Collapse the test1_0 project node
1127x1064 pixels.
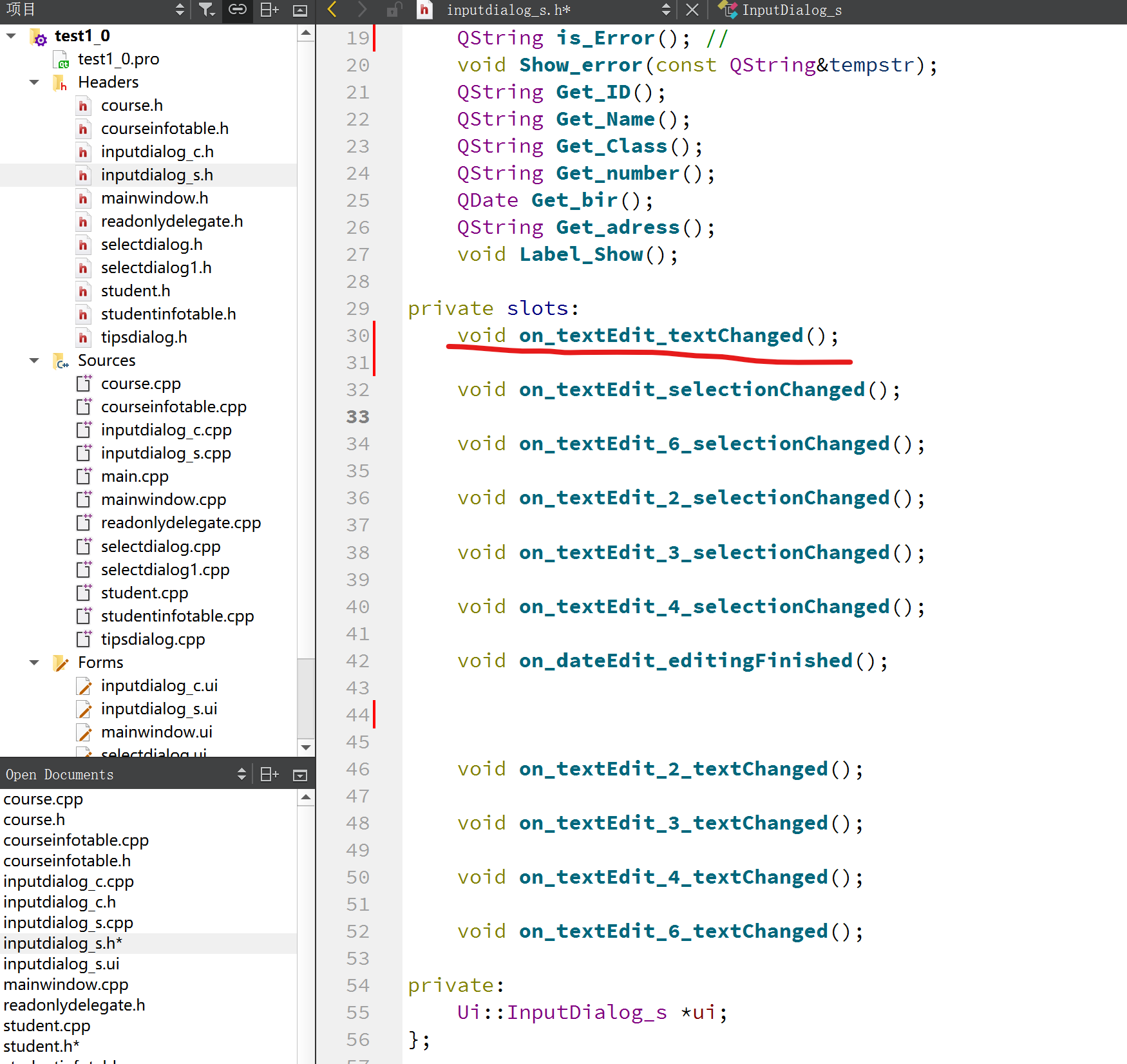point(11,36)
